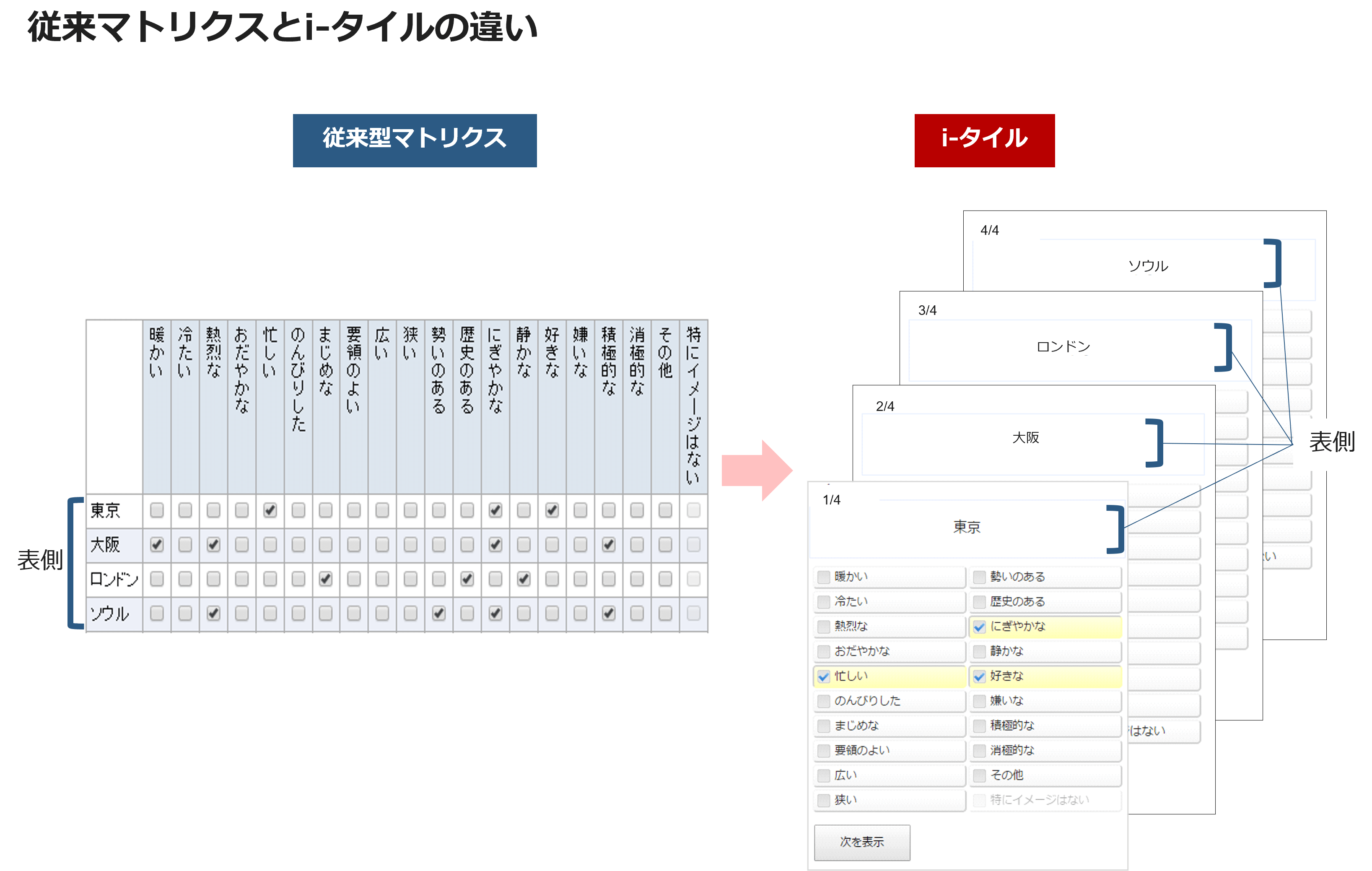This screenshot has width=1372, height=871.
Task: Click the のんびりした matrix column header
Action: tap(298, 407)
